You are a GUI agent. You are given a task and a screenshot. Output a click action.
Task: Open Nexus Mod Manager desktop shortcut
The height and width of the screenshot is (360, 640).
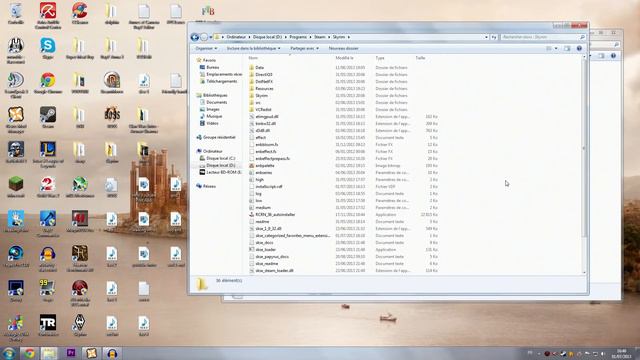pyautogui.click(x=16, y=120)
